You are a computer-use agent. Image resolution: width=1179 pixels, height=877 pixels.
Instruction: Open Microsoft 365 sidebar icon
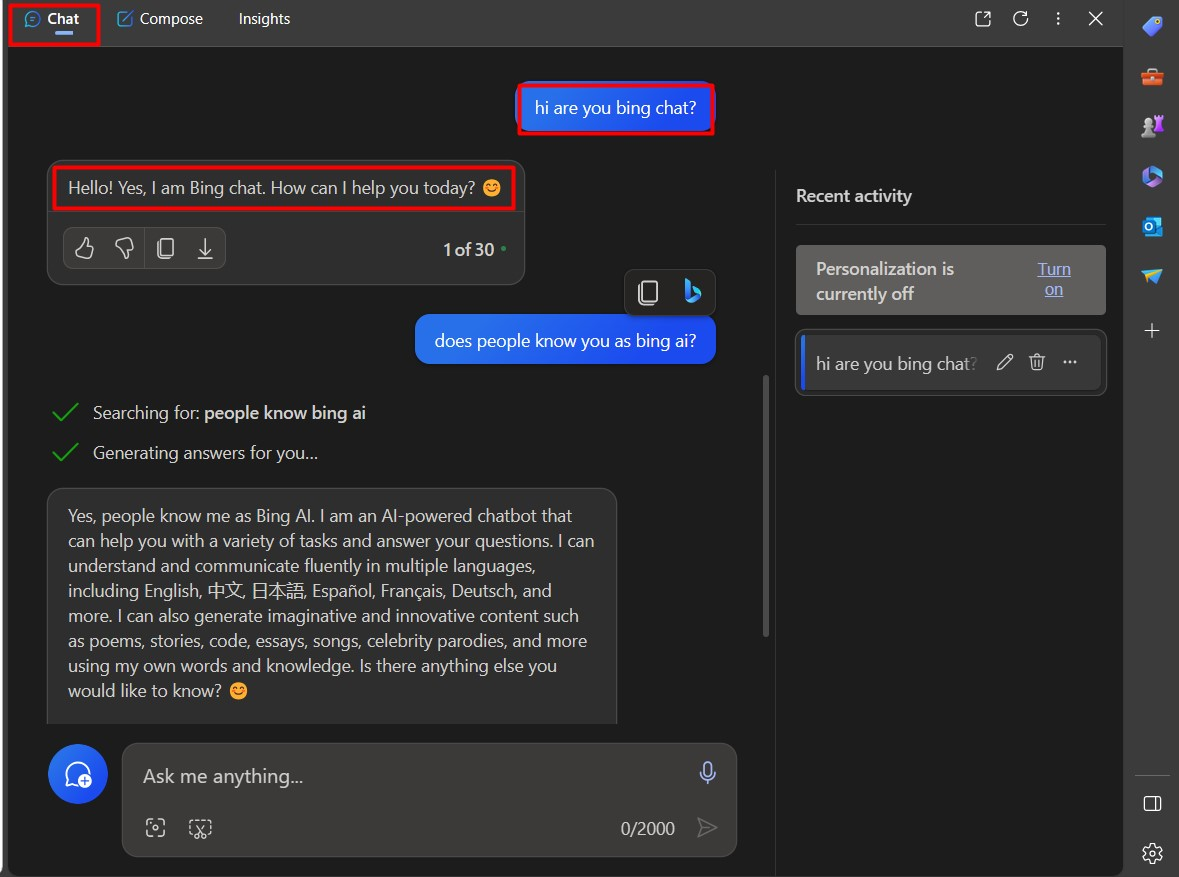coord(1152,177)
